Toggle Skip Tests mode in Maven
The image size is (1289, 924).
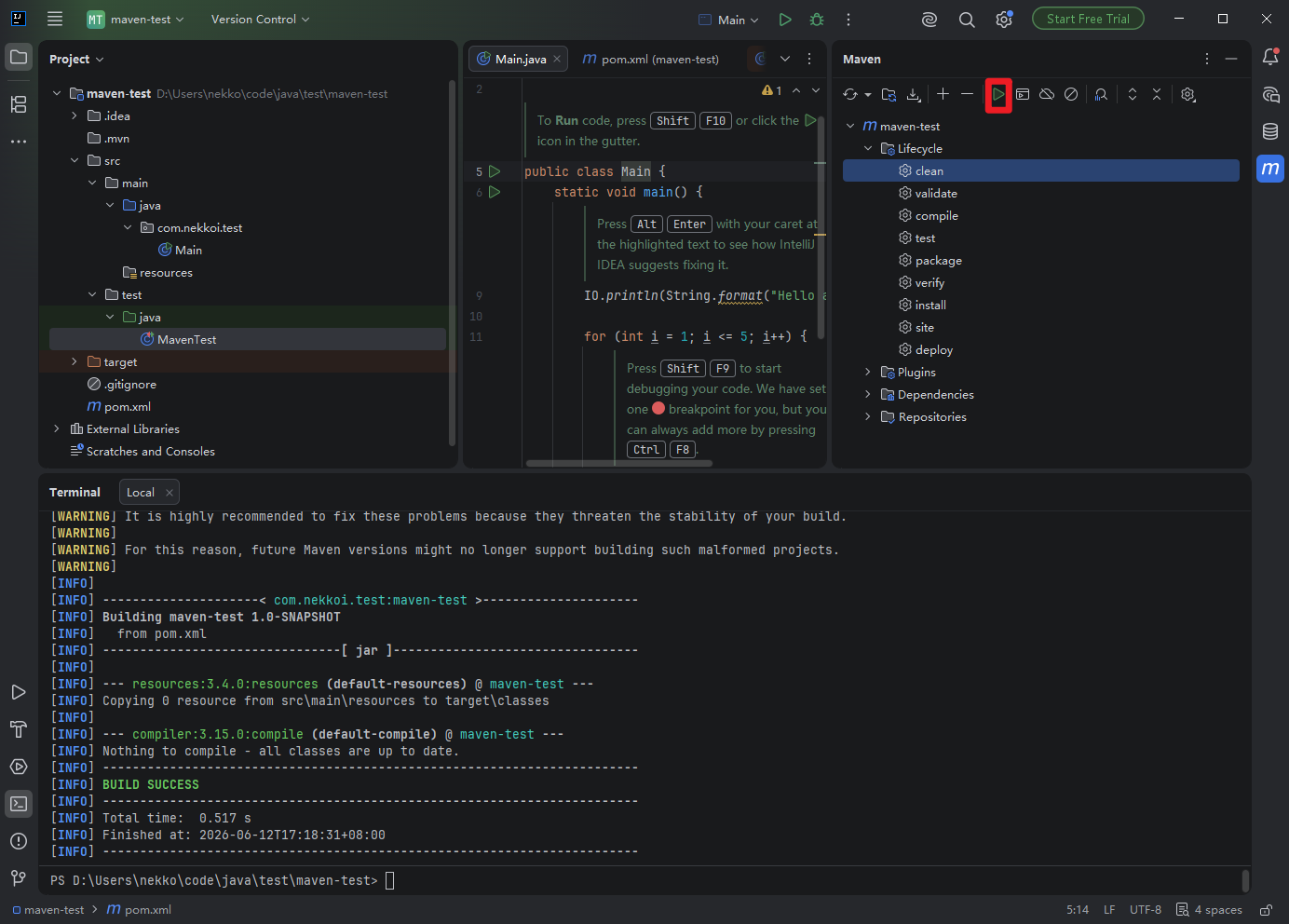1071,94
